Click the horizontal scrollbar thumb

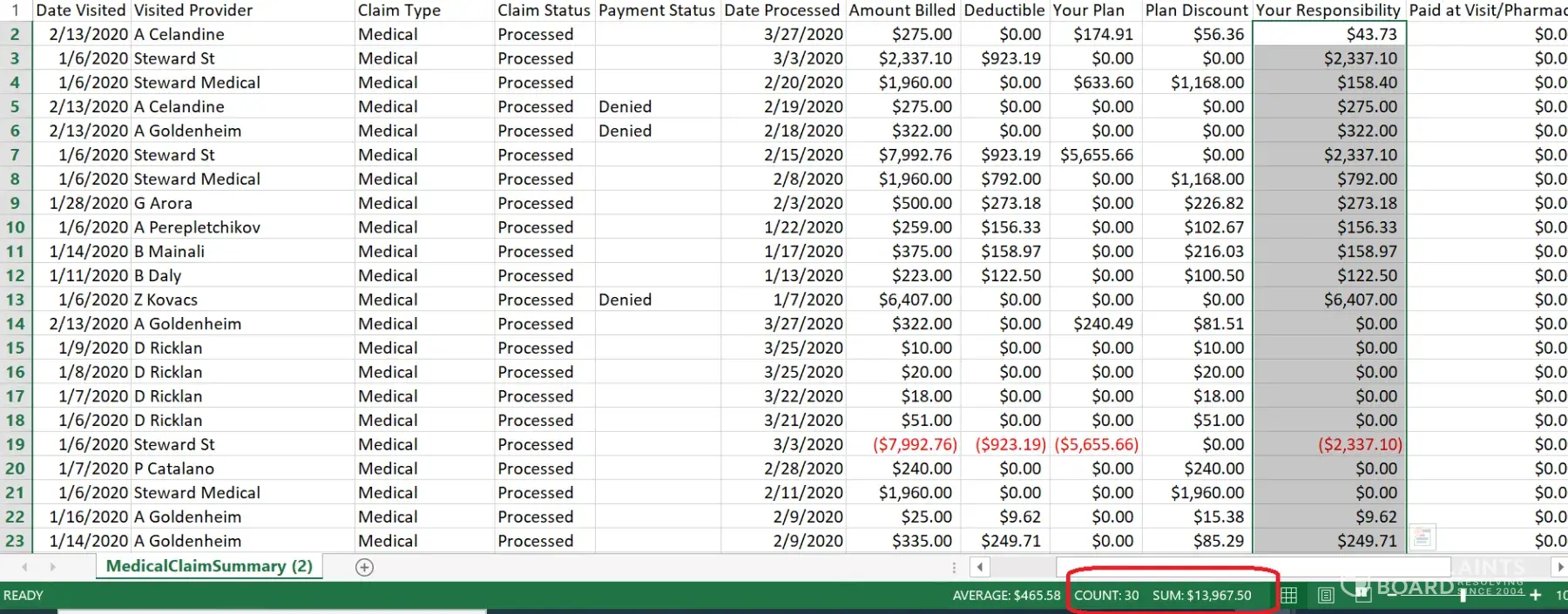pos(1253,567)
